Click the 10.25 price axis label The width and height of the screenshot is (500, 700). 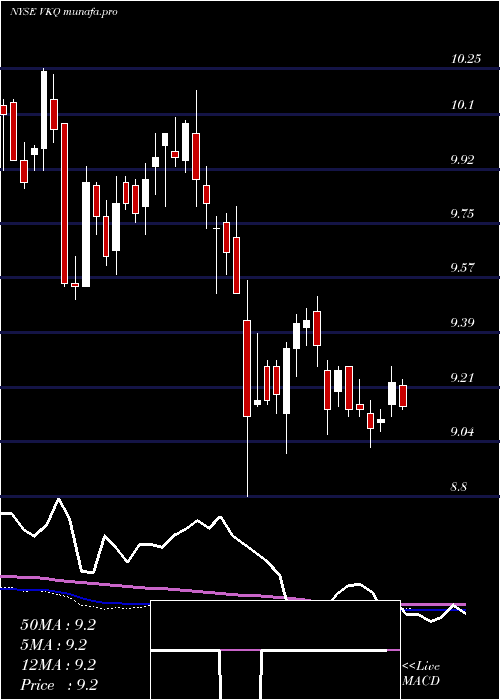tap(466, 58)
